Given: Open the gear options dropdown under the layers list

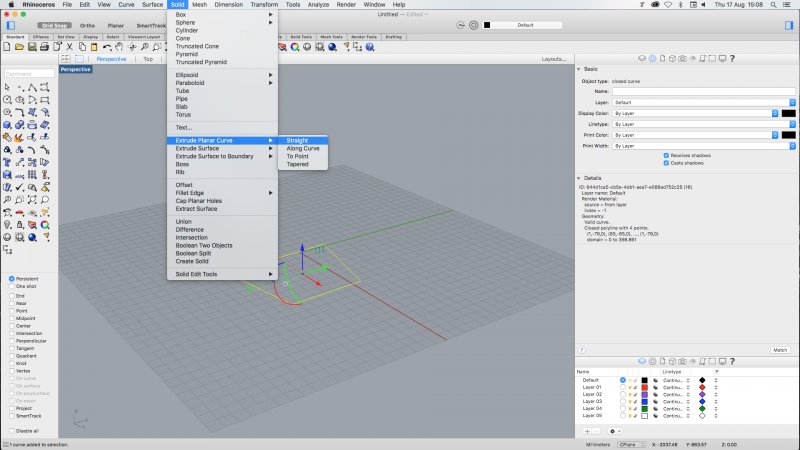Looking at the screenshot, I should (615, 431).
